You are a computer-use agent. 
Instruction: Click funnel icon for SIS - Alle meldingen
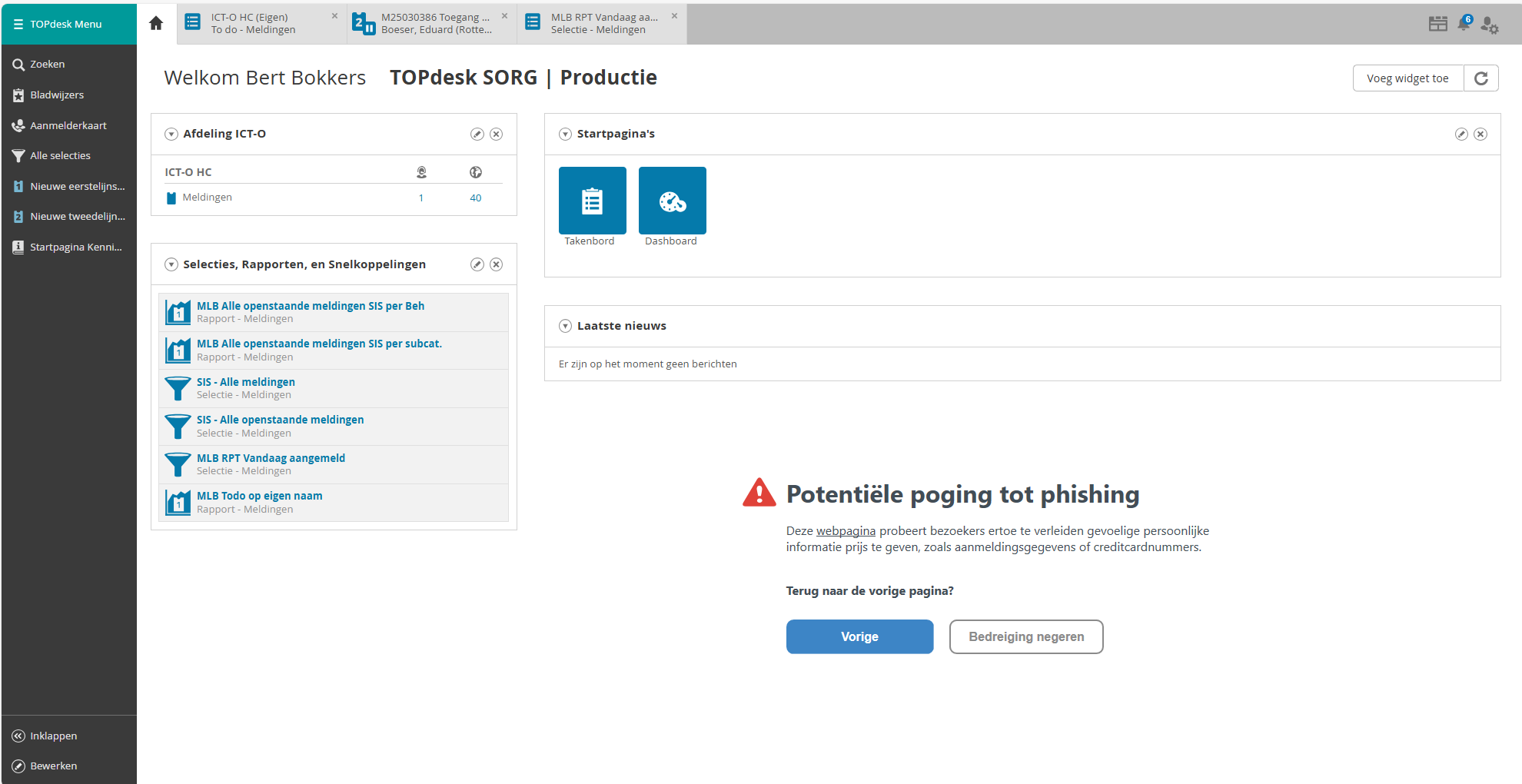click(x=178, y=388)
